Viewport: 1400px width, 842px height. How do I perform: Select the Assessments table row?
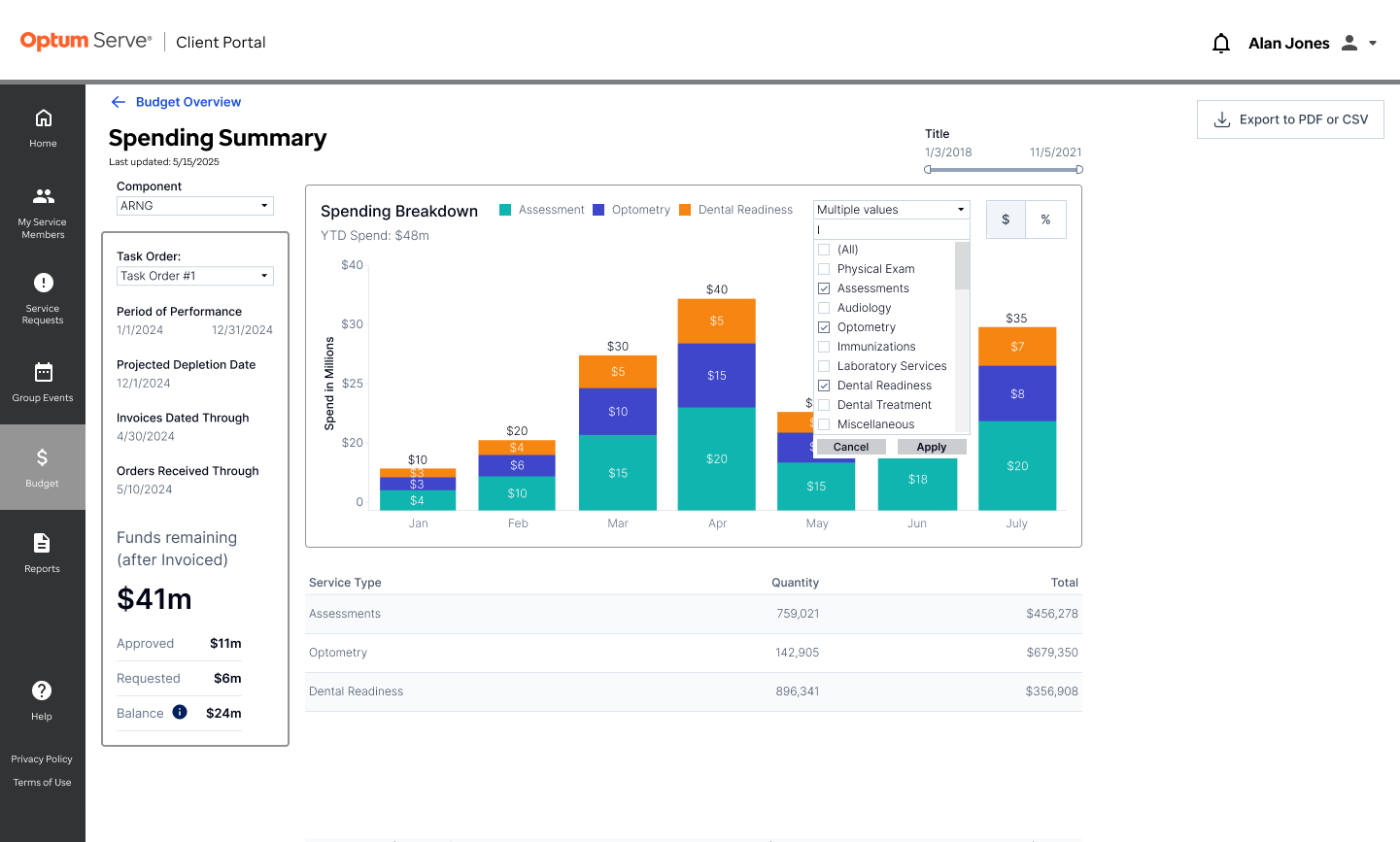pos(694,614)
